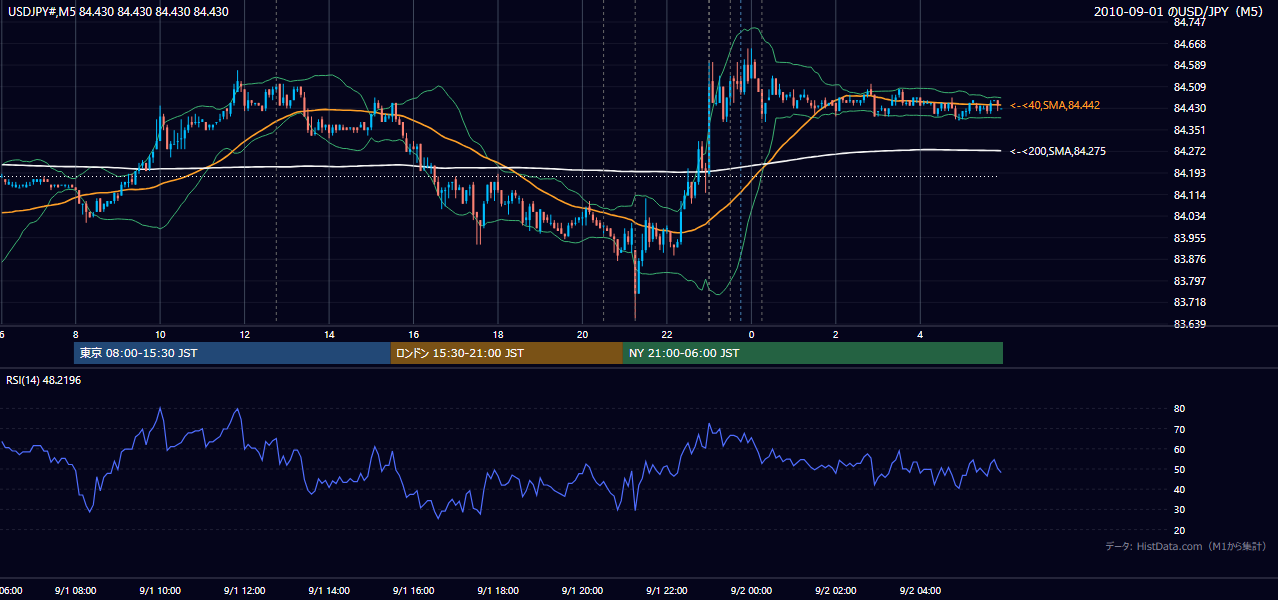Click RSI axis level 50
Image resolution: width=1278 pixels, height=600 pixels.
(x=1179, y=470)
